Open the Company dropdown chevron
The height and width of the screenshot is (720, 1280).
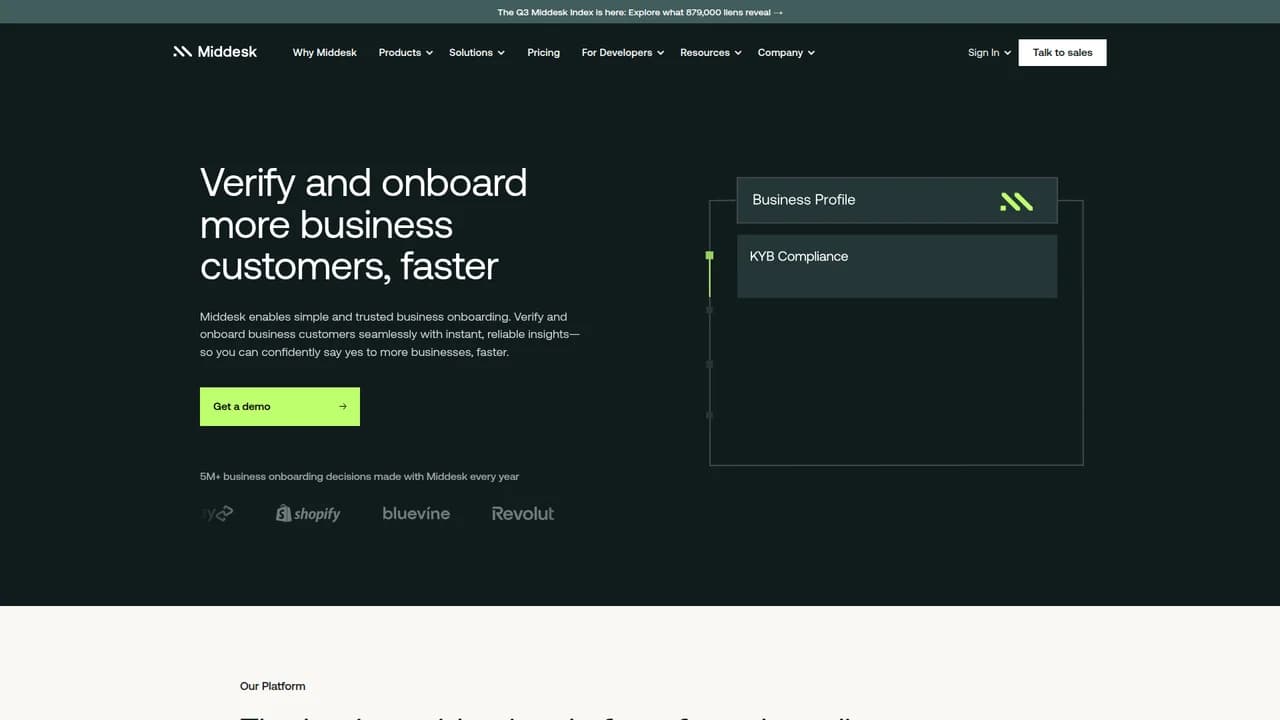coord(811,53)
